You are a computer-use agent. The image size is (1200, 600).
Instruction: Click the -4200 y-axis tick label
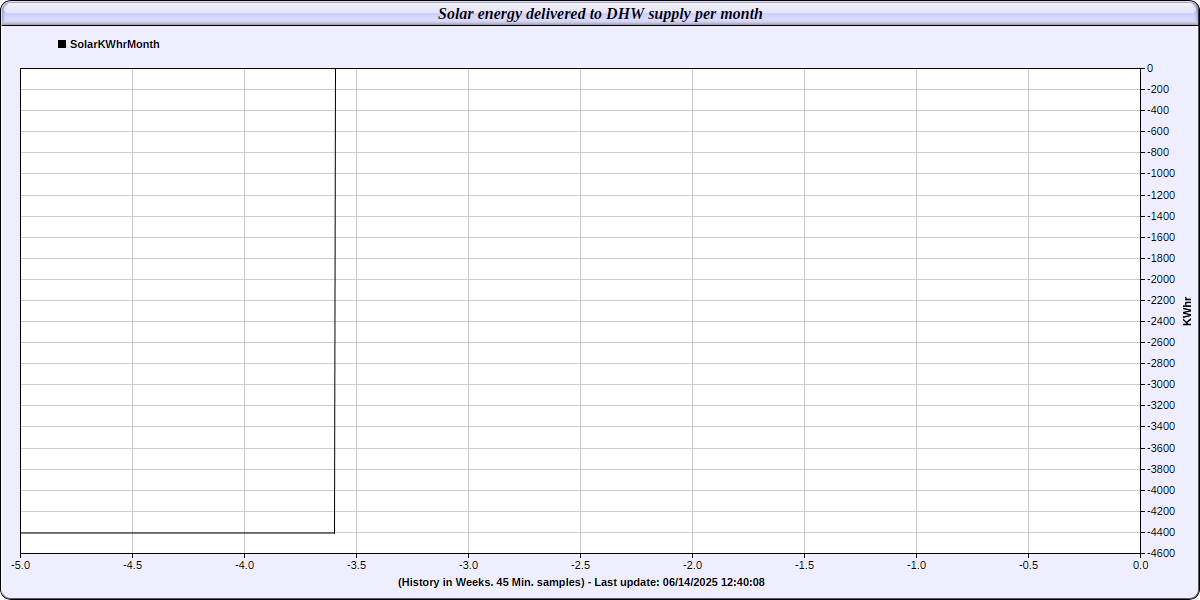(x=1161, y=511)
